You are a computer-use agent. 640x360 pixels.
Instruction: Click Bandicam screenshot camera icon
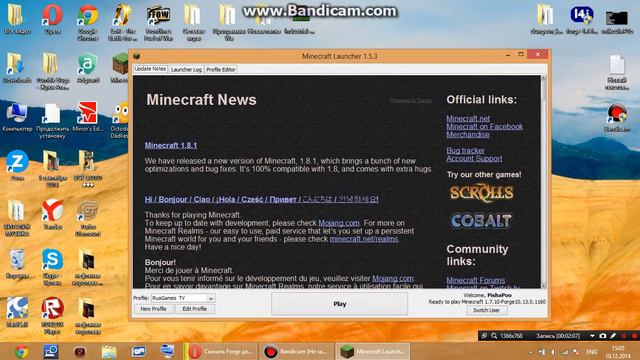click(603, 336)
